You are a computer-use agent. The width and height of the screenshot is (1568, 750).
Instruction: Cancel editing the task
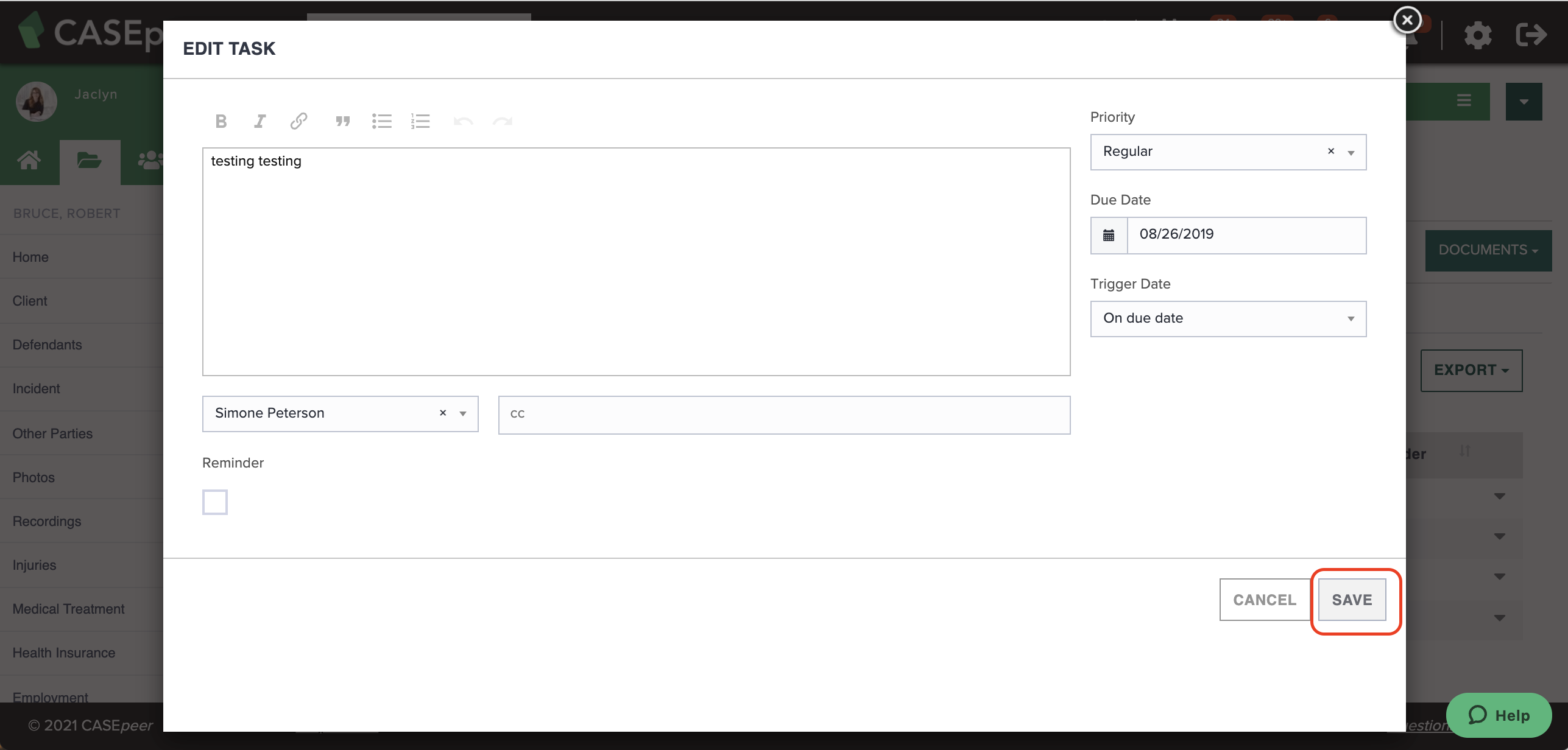[1264, 599]
